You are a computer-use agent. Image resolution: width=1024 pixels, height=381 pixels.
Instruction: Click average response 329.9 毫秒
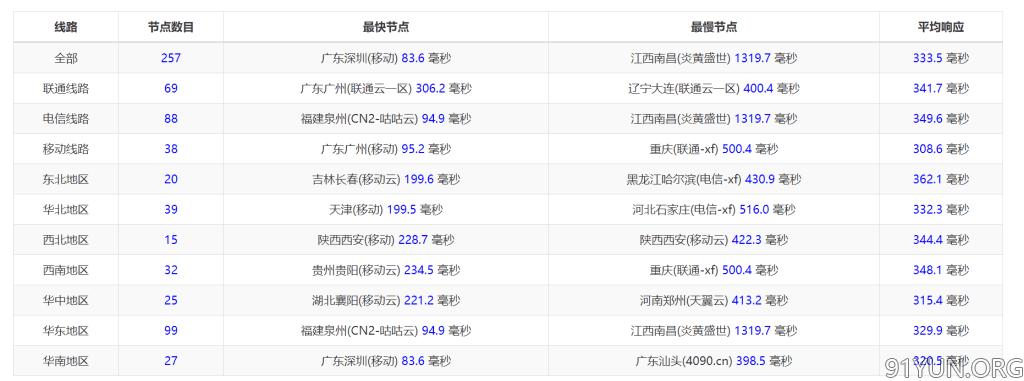(941, 331)
